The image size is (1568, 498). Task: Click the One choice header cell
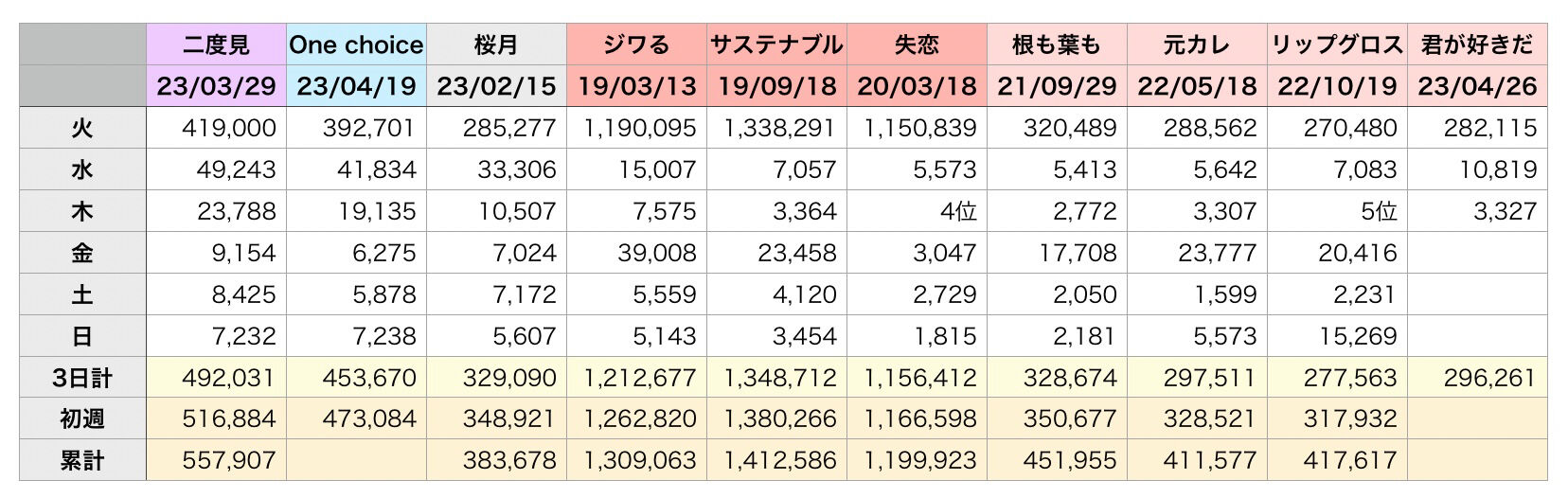point(356,44)
